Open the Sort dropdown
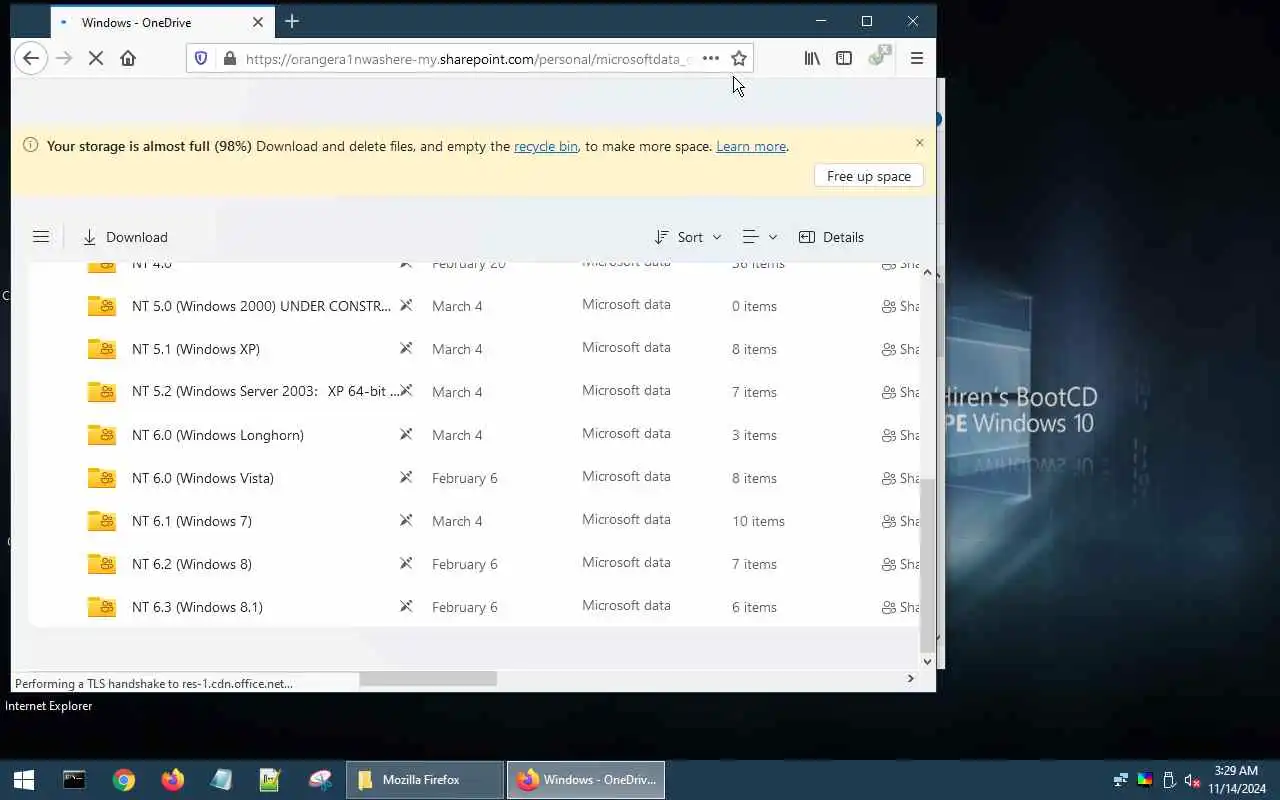1280x800 pixels. (x=688, y=237)
